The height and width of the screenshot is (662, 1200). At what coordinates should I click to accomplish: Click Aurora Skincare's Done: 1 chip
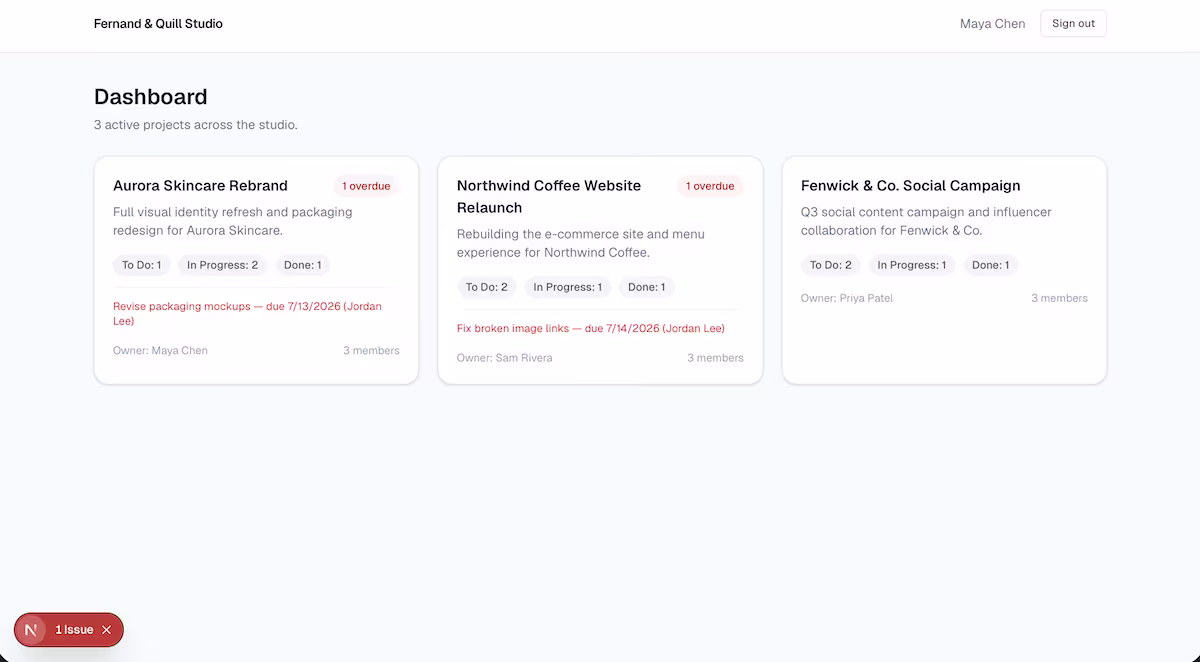303,265
